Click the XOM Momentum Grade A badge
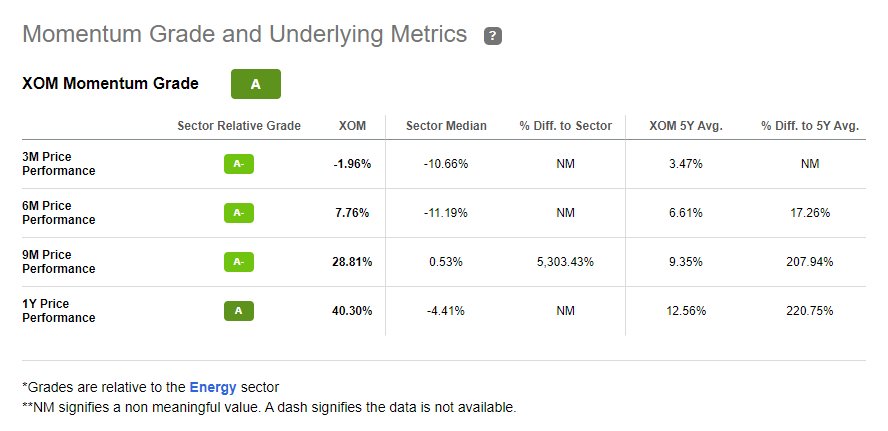888x431 pixels. (x=255, y=84)
